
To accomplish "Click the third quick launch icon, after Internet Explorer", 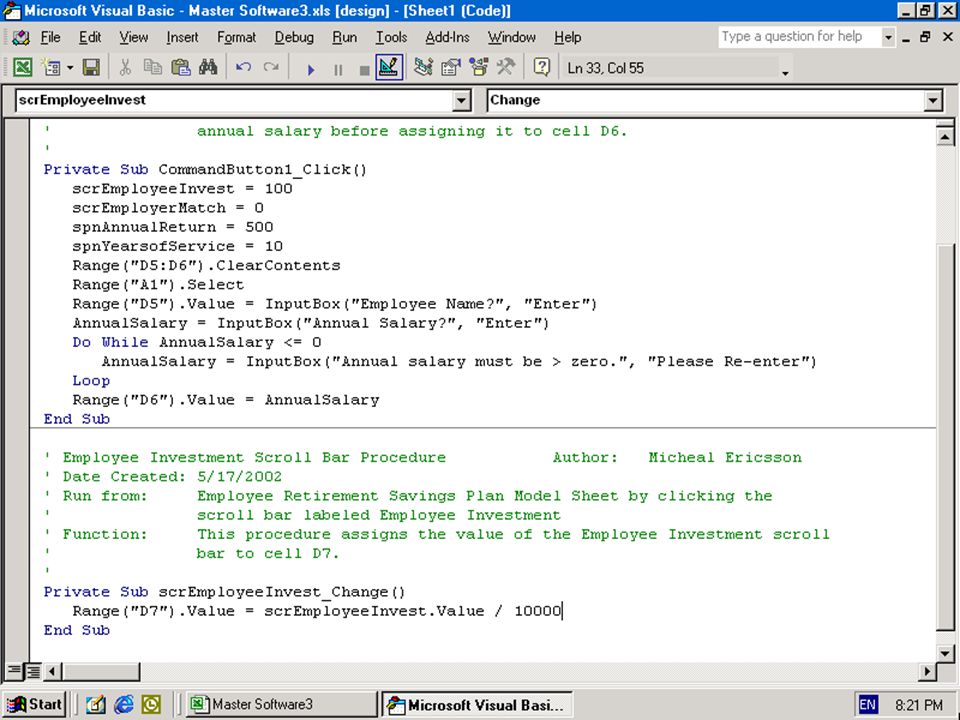I will [151, 705].
